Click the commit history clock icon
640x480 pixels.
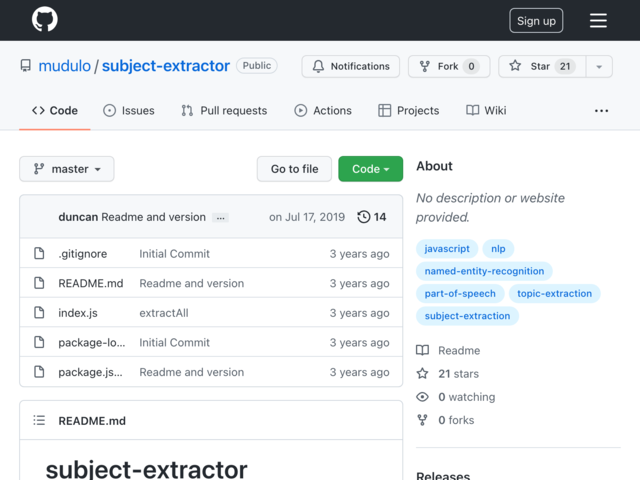[363, 217]
